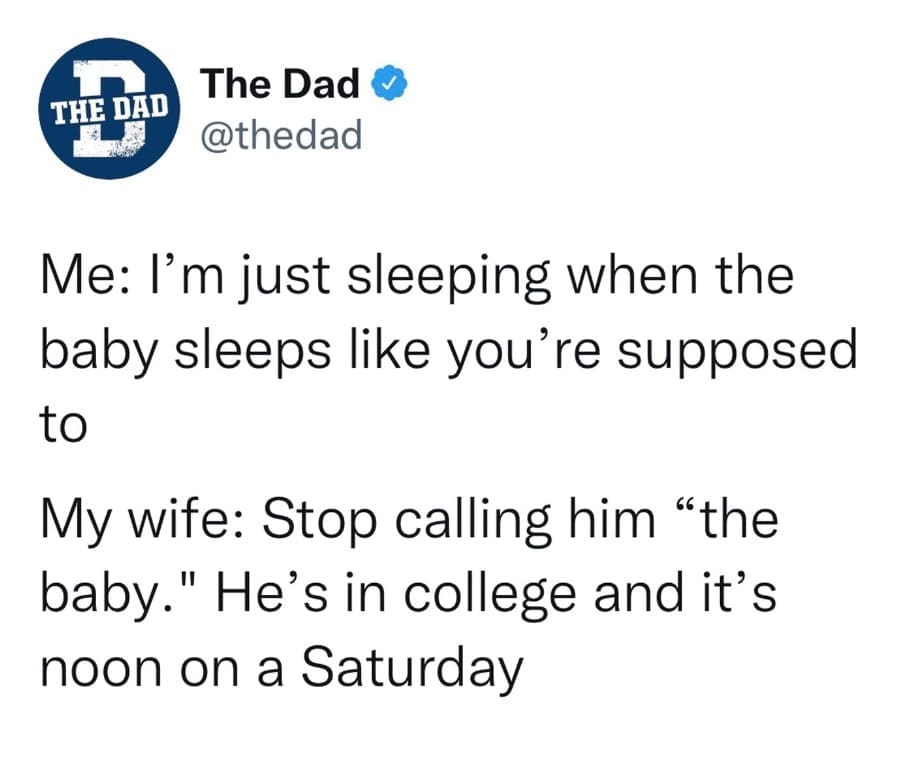This screenshot has height=768, width=910.
Task: Click the word "Saturday" ending the tweet
Action: [417, 668]
